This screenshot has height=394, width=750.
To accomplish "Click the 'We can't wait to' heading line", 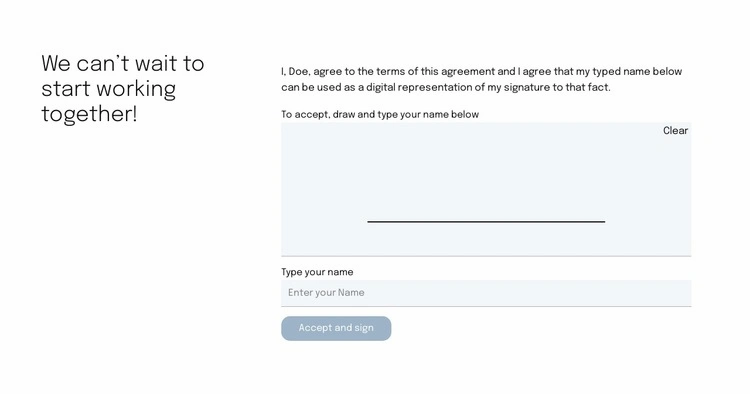I will point(122,64).
